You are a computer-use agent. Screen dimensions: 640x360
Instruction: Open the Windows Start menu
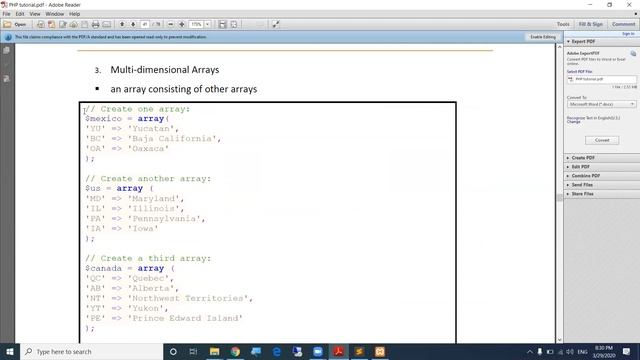pos(10,351)
